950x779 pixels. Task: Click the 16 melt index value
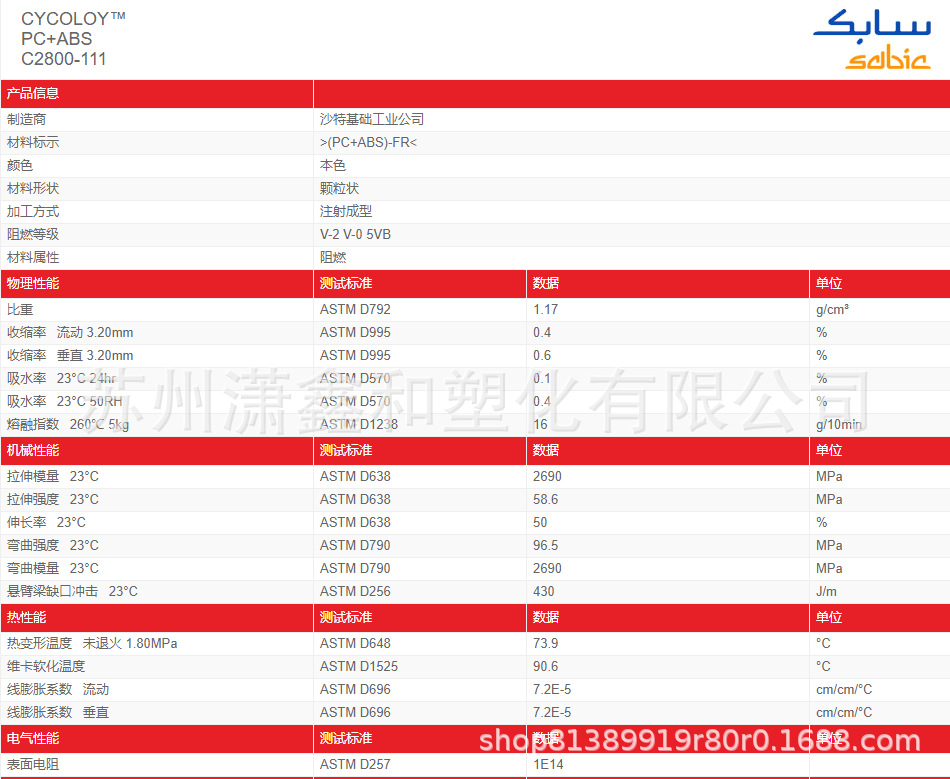pyautogui.click(x=540, y=425)
